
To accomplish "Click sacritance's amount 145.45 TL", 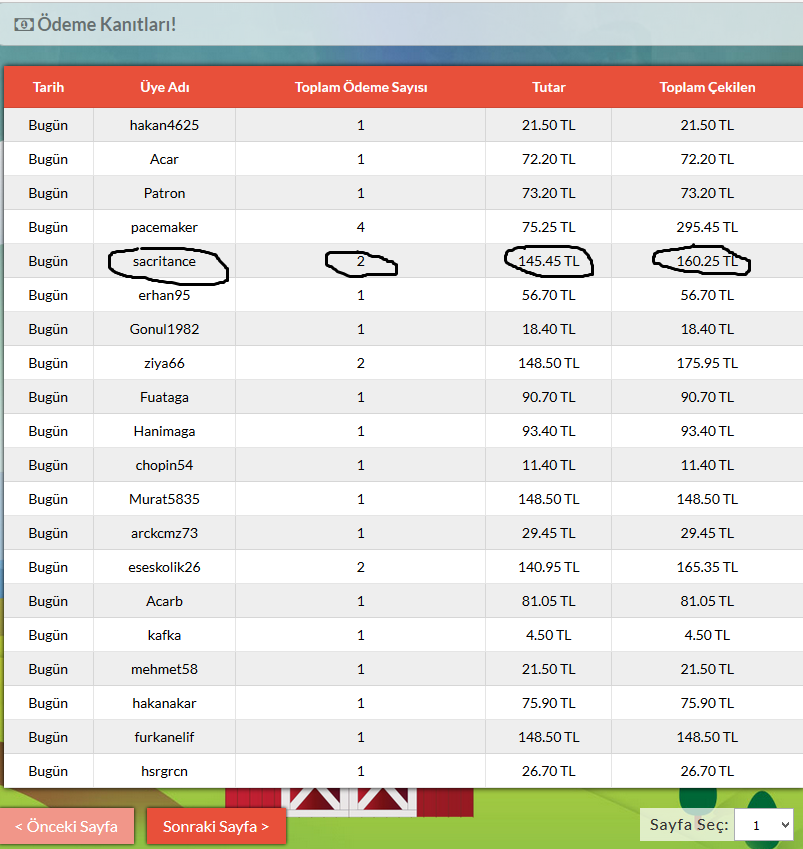I will (x=549, y=261).
